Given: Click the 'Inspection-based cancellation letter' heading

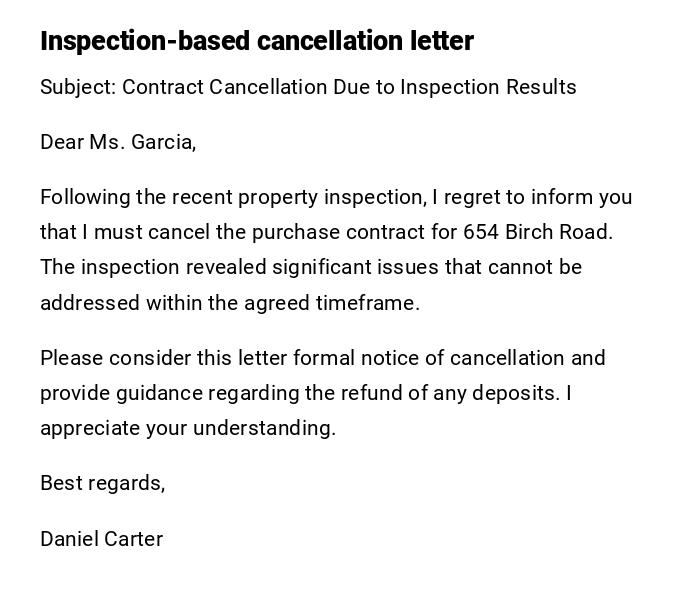Looking at the screenshot, I should pos(256,41).
